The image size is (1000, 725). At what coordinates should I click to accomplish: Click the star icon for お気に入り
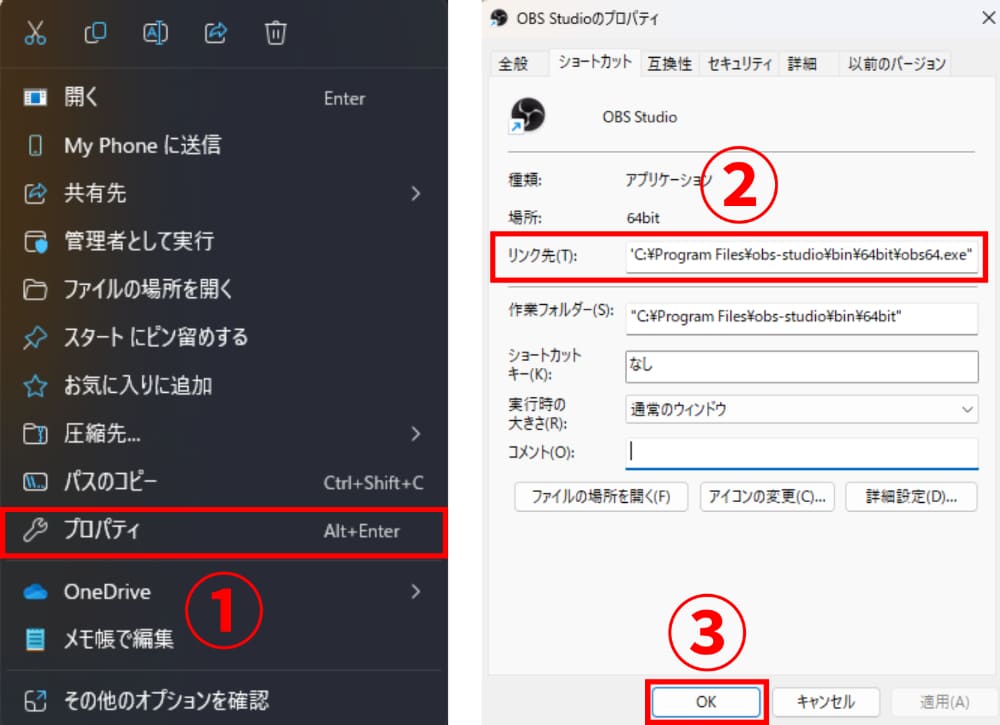35,386
